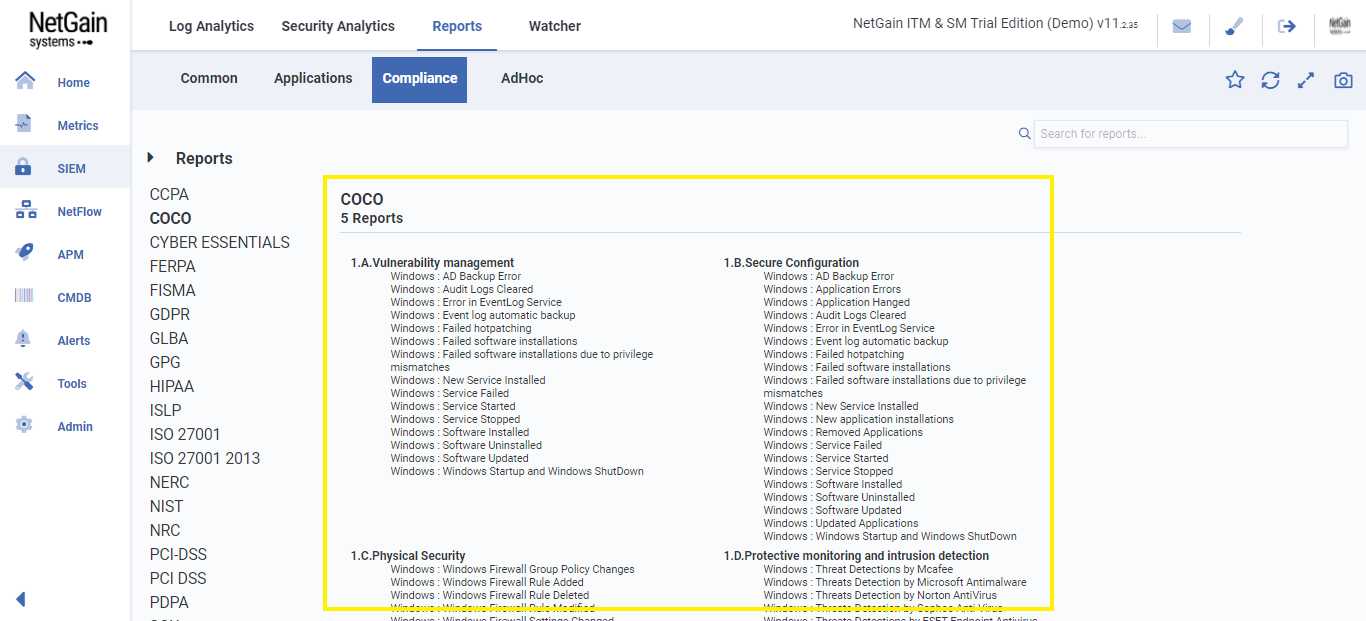Open the NetFlow network icon
Screen dimensions: 1366x621
point(26,210)
